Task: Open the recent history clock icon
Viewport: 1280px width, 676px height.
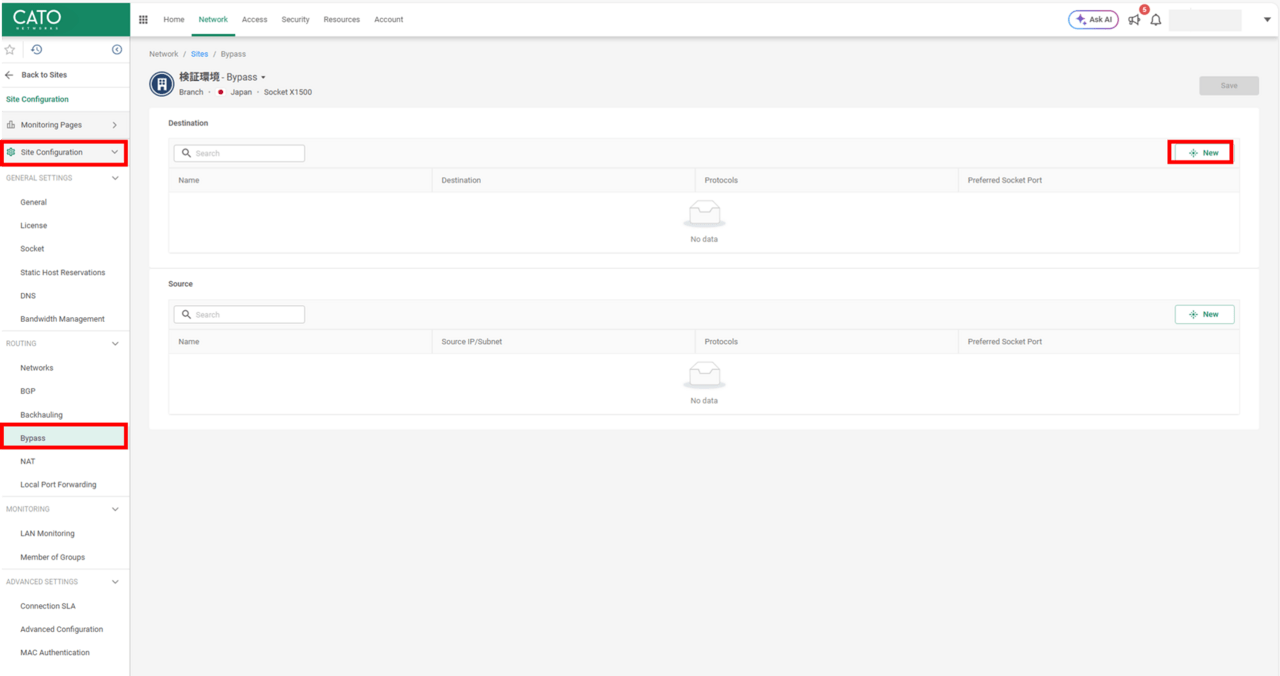Action: [x=37, y=50]
